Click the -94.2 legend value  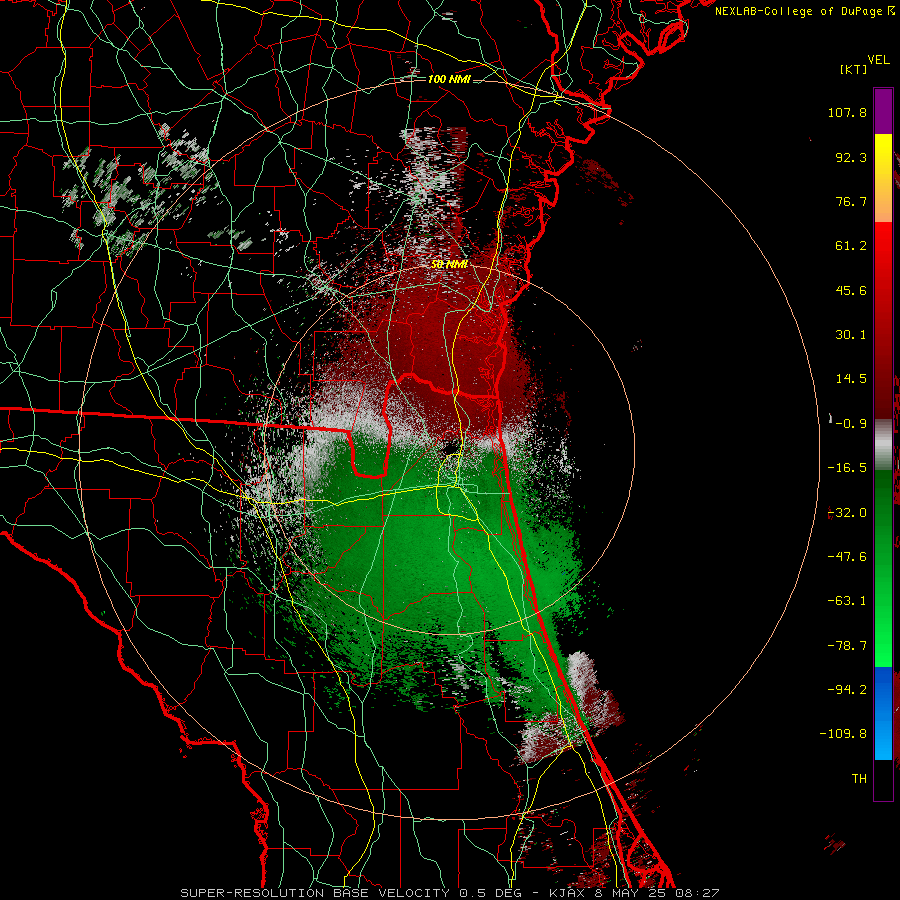[847, 690]
